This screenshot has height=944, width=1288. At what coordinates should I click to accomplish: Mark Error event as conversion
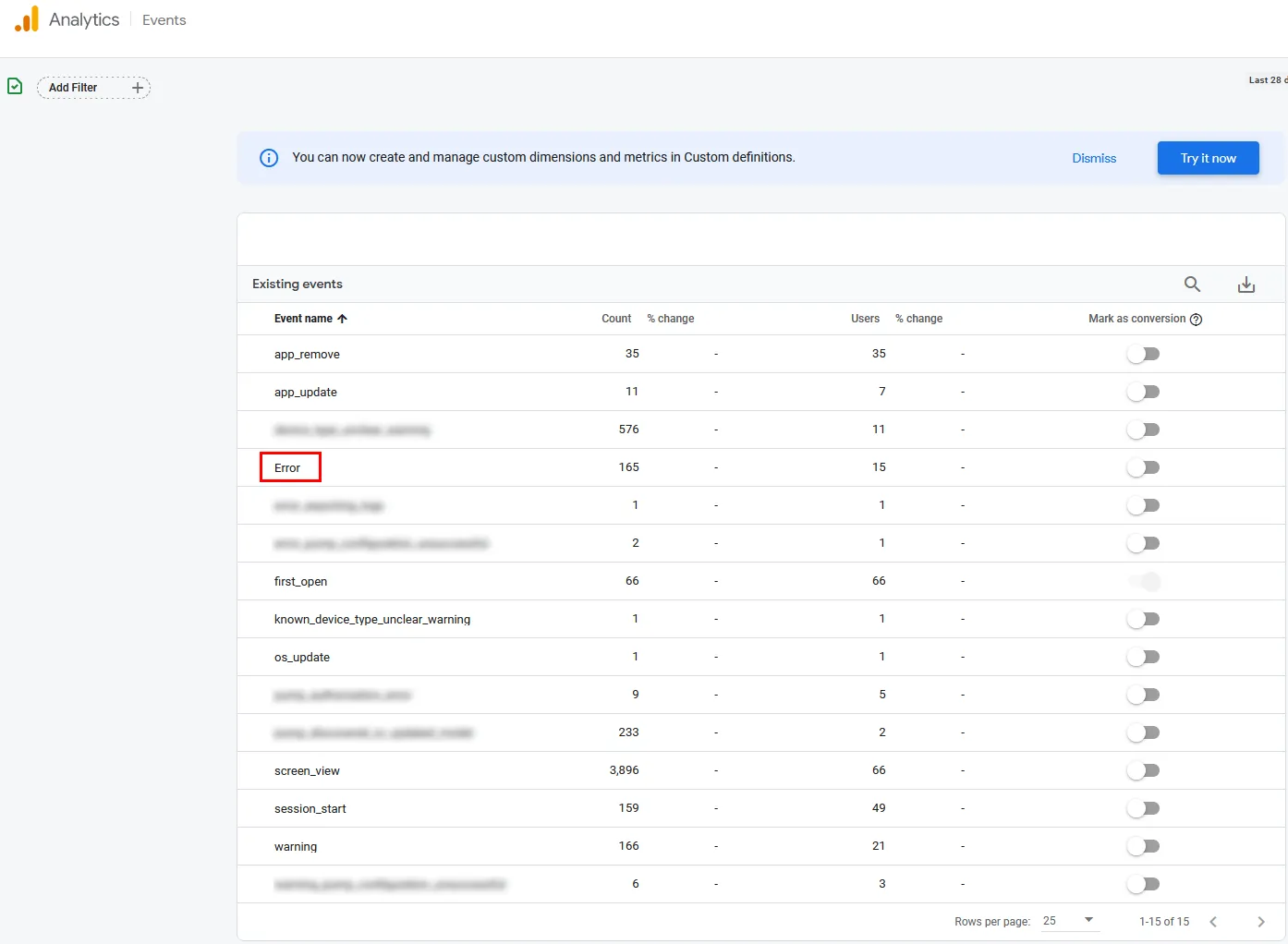click(1143, 467)
